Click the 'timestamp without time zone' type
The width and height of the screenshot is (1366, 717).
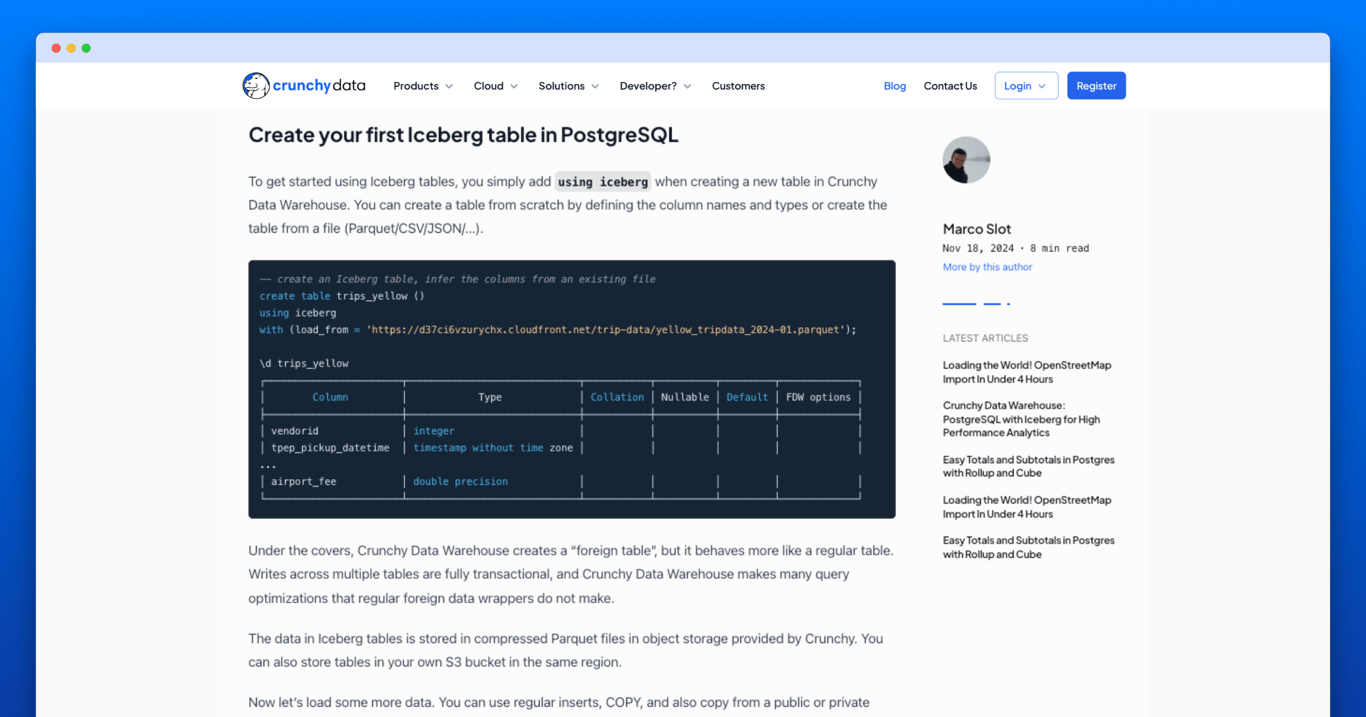click(493, 448)
